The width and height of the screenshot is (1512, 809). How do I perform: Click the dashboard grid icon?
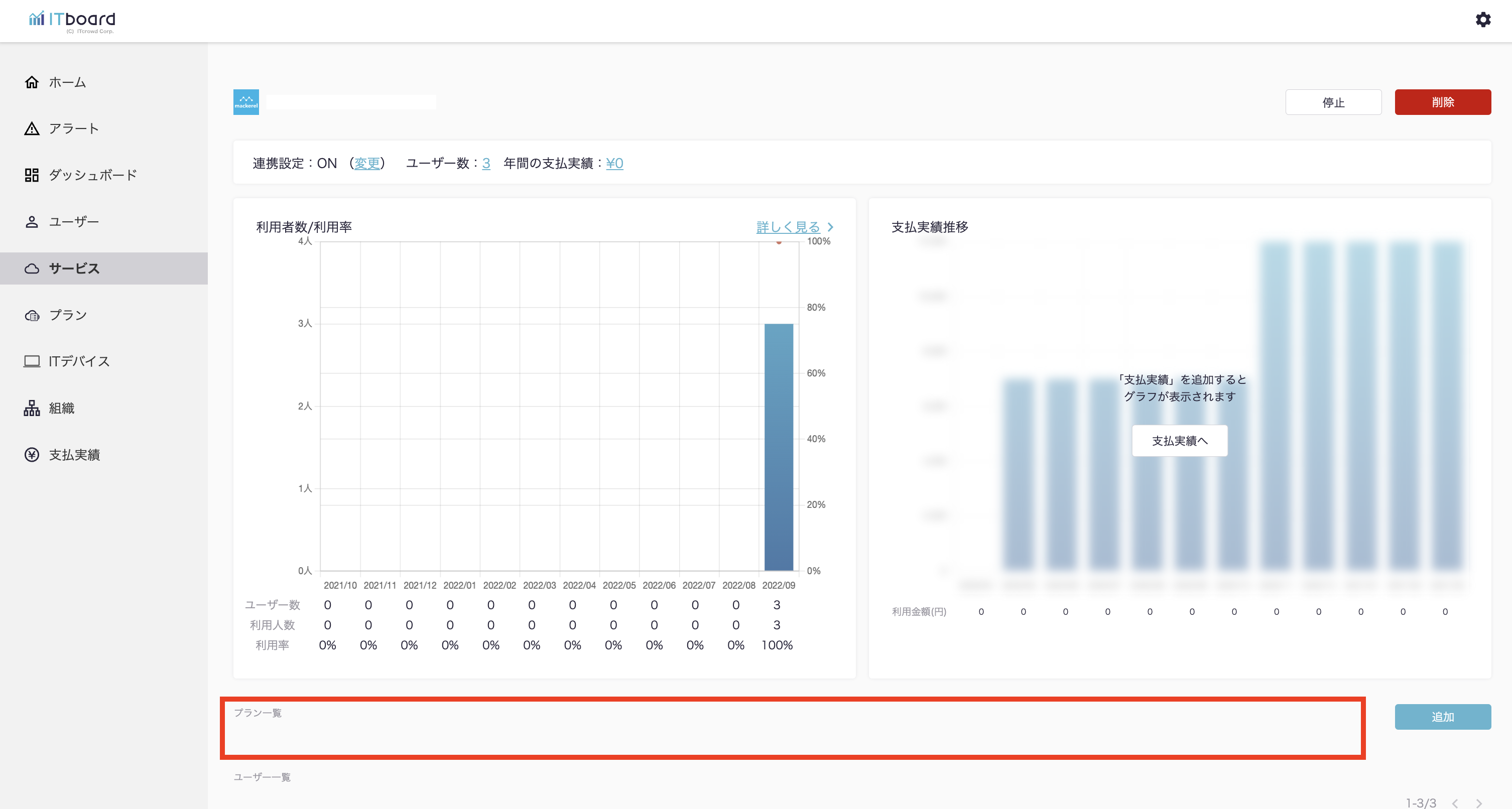point(32,175)
